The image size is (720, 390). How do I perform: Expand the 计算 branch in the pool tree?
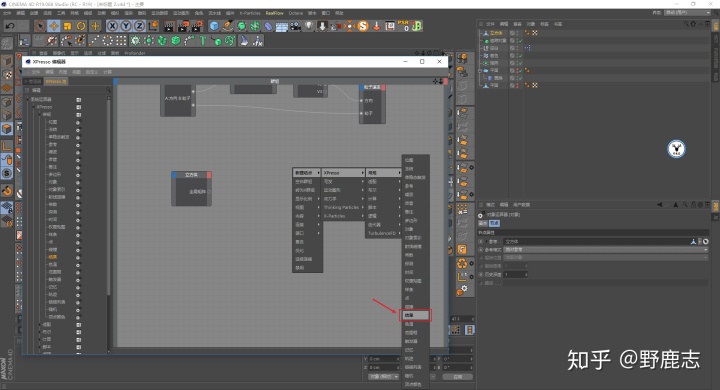point(40,339)
